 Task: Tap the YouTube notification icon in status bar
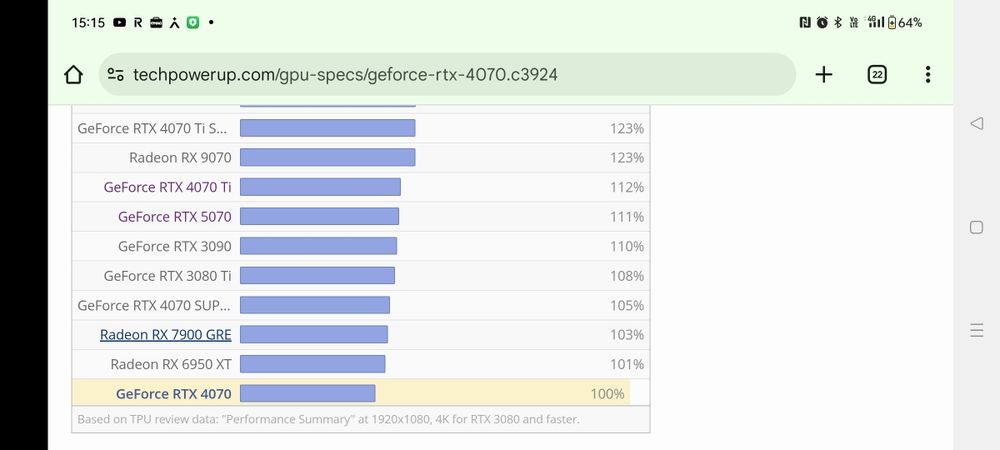coord(120,22)
